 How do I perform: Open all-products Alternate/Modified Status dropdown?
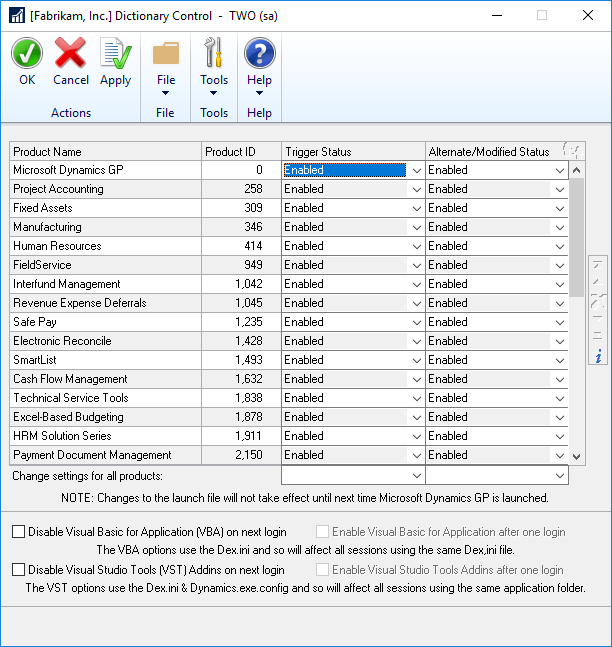(560, 475)
